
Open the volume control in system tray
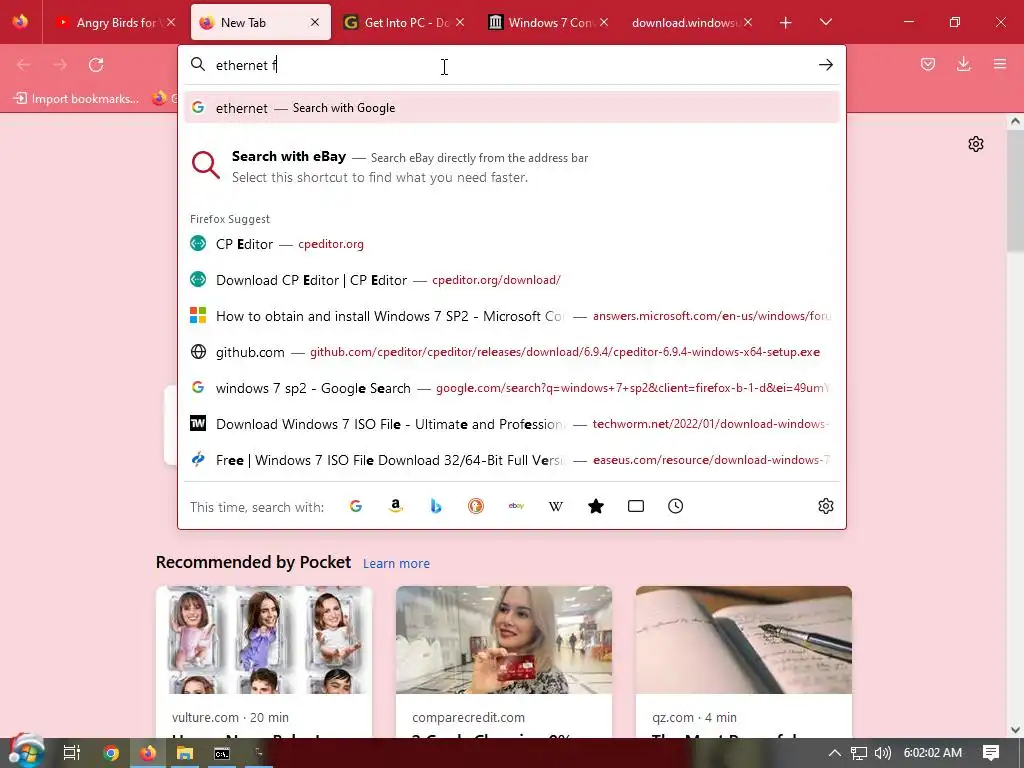(882, 753)
